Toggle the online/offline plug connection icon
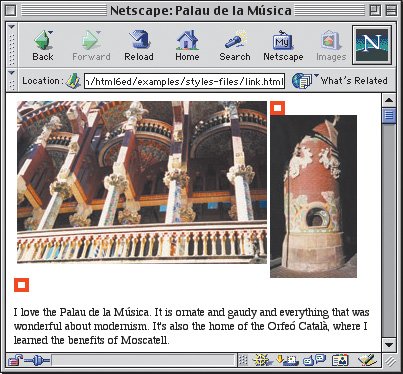Screen dimensions: 403x374 [x=37, y=360]
